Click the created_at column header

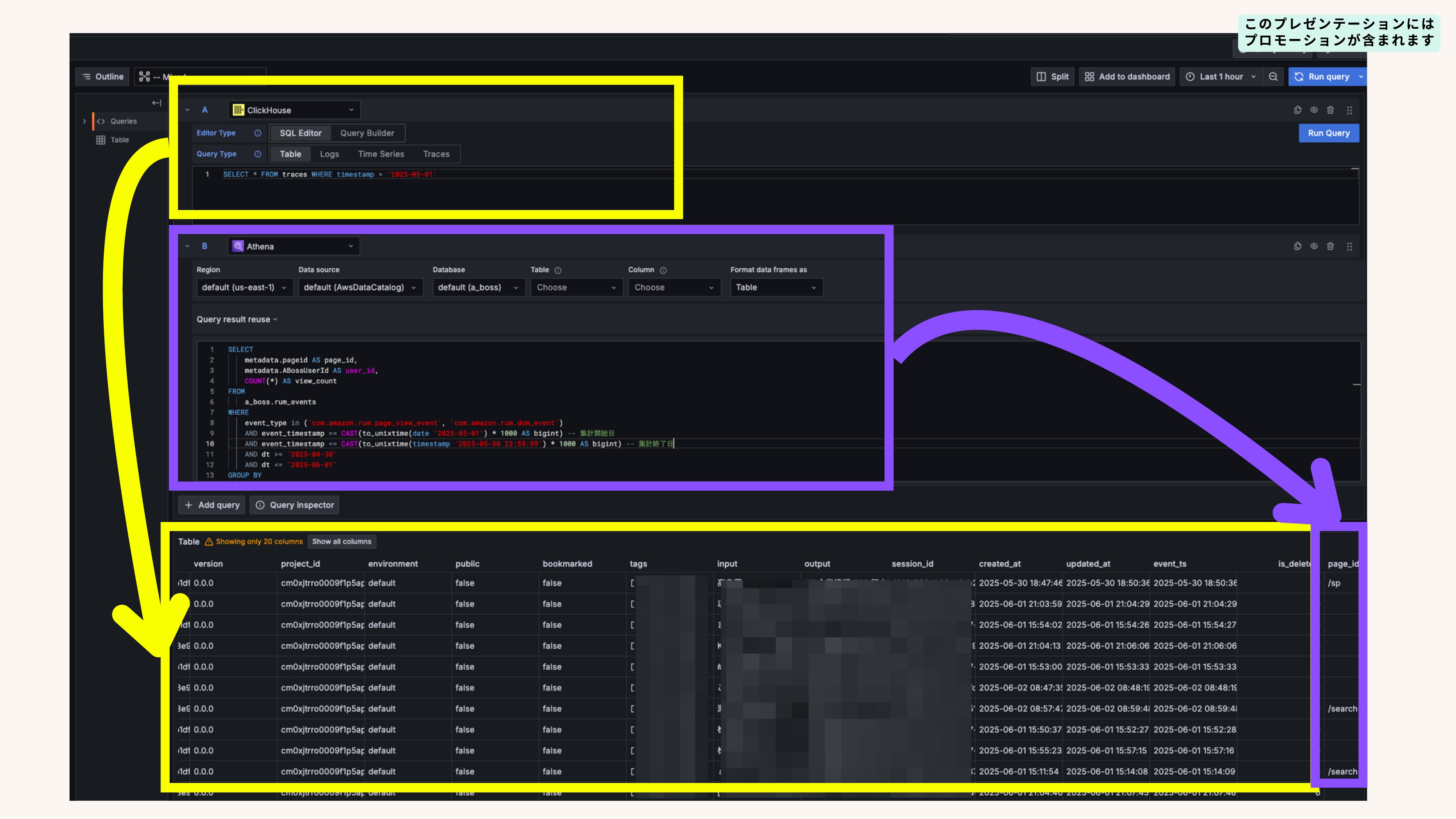pyautogui.click(x=1000, y=564)
